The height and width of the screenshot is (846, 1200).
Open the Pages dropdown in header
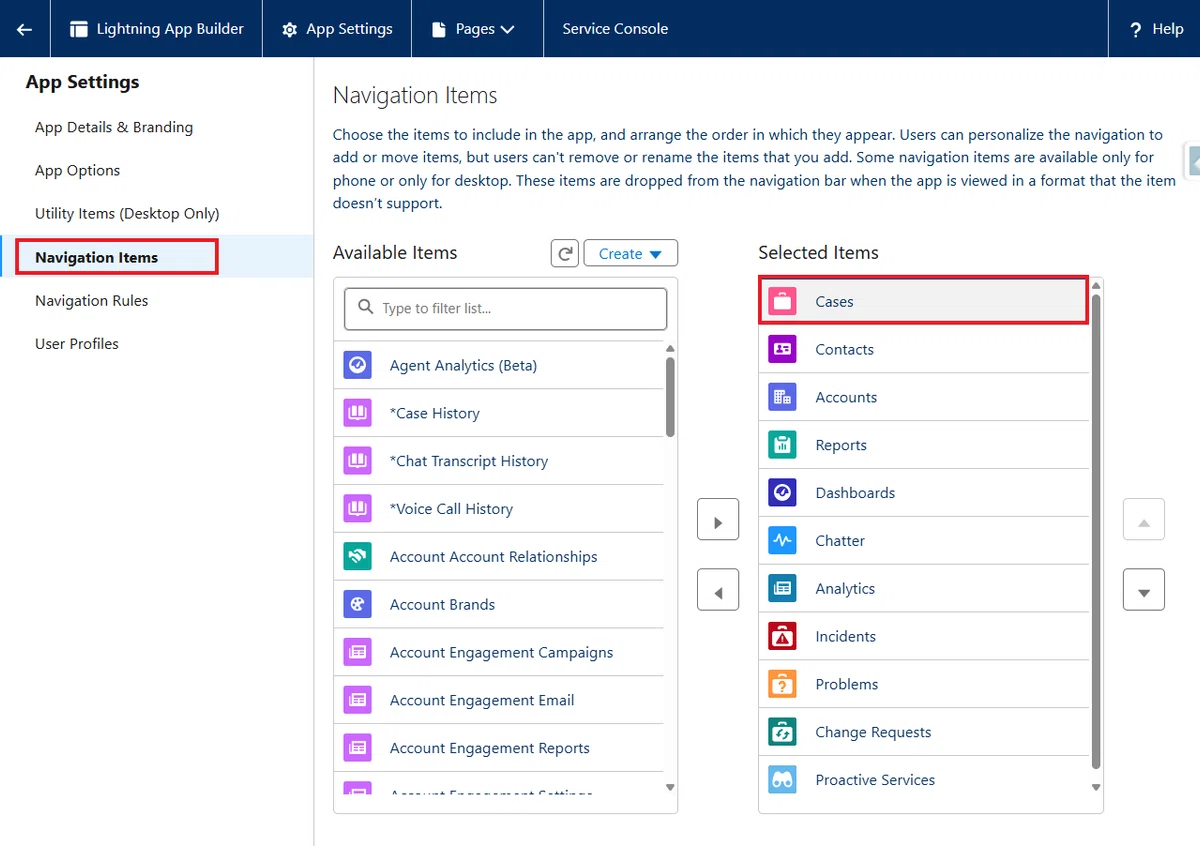click(x=473, y=29)
